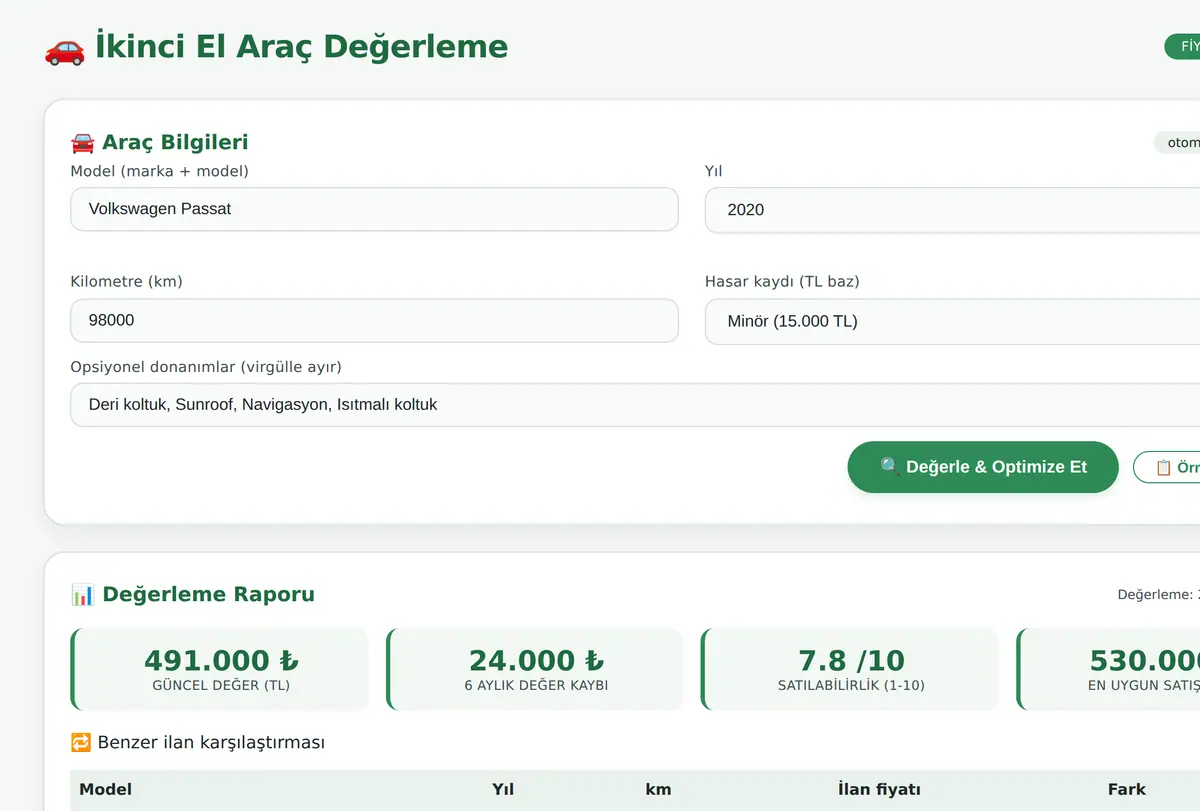The height and width of the screenshot is (811, 1200).
Task: Click the İlan fiyatı column header
Action: click(x=879, y=789)
